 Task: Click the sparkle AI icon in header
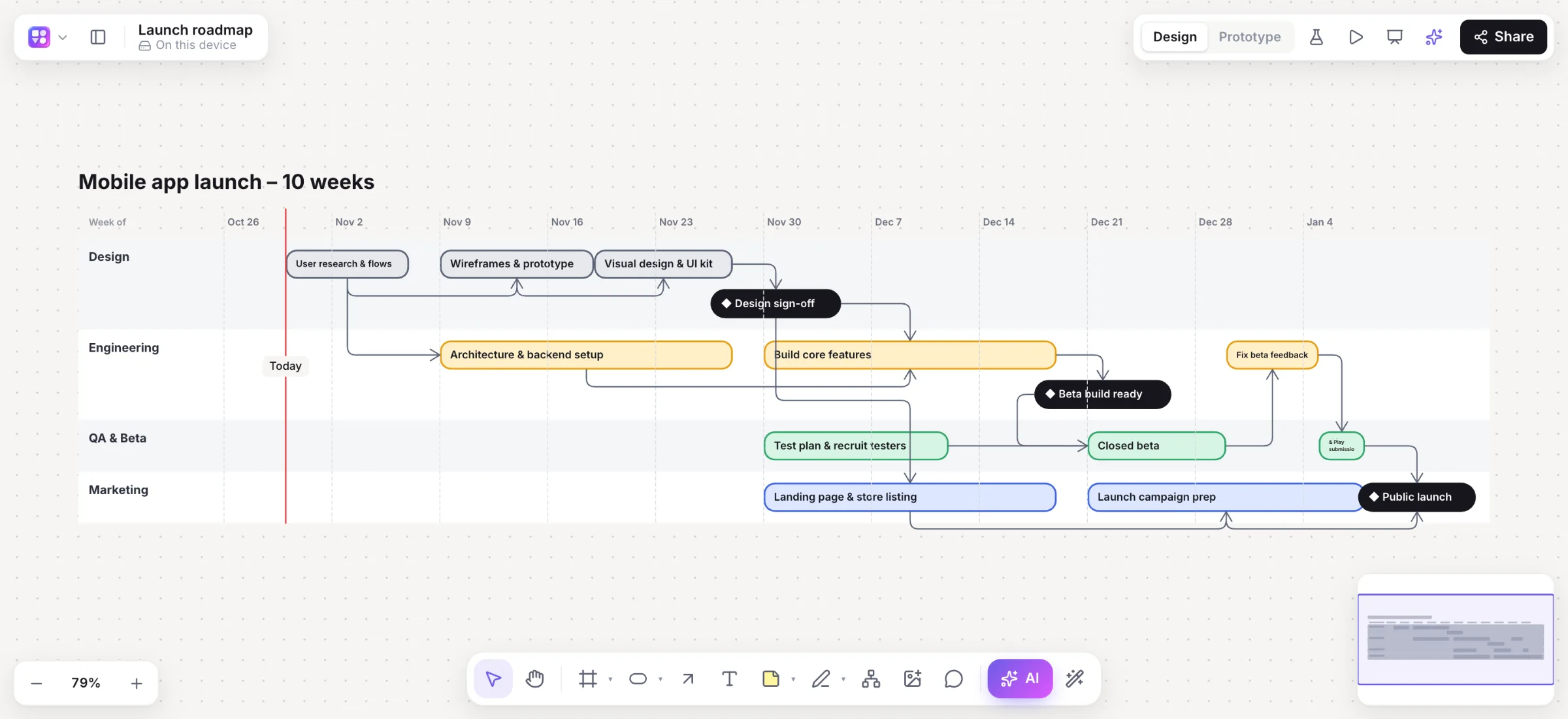pos(1434,37)
